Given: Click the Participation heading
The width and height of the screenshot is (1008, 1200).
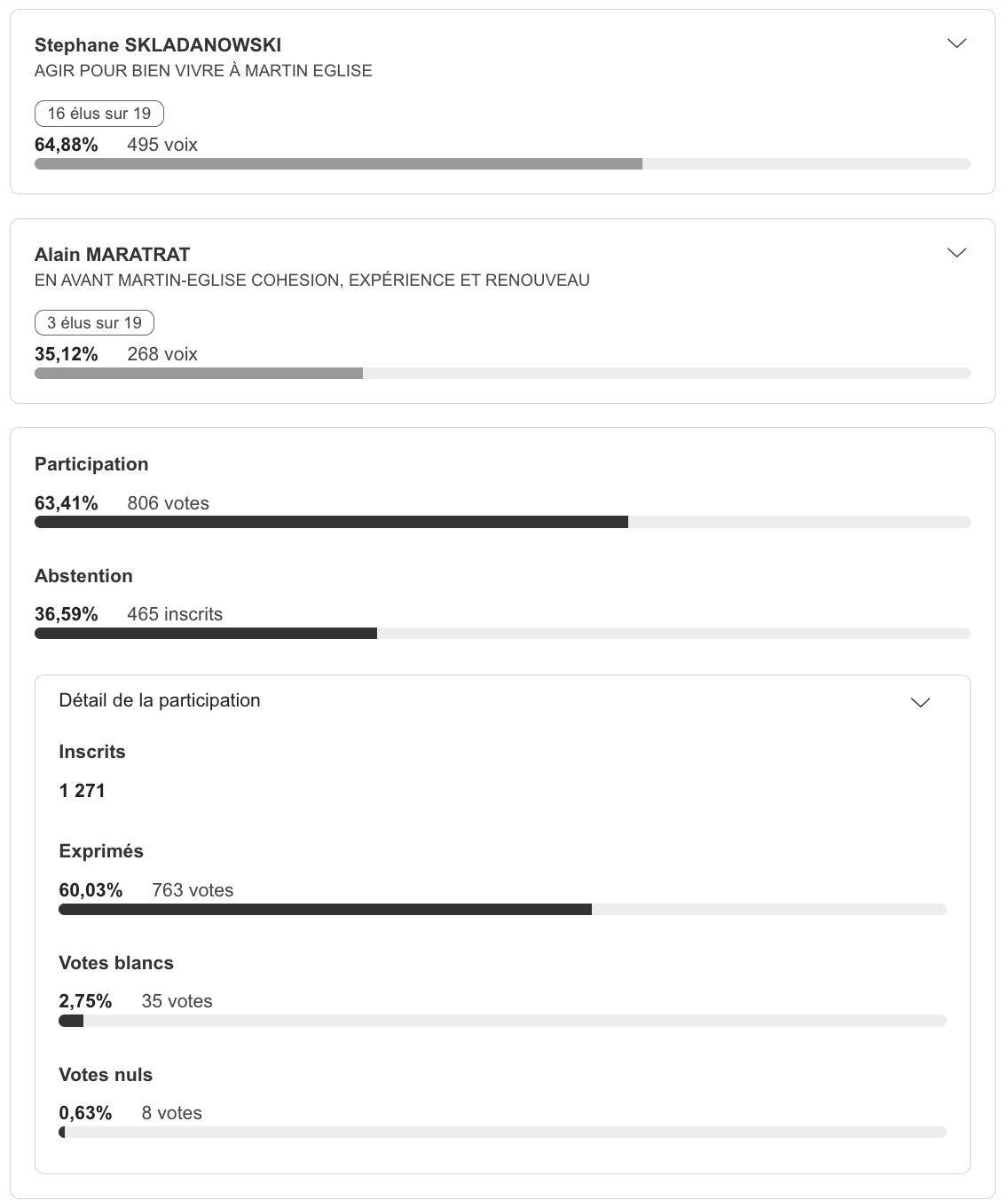Looking at the screenshot, I should point(91,463).
